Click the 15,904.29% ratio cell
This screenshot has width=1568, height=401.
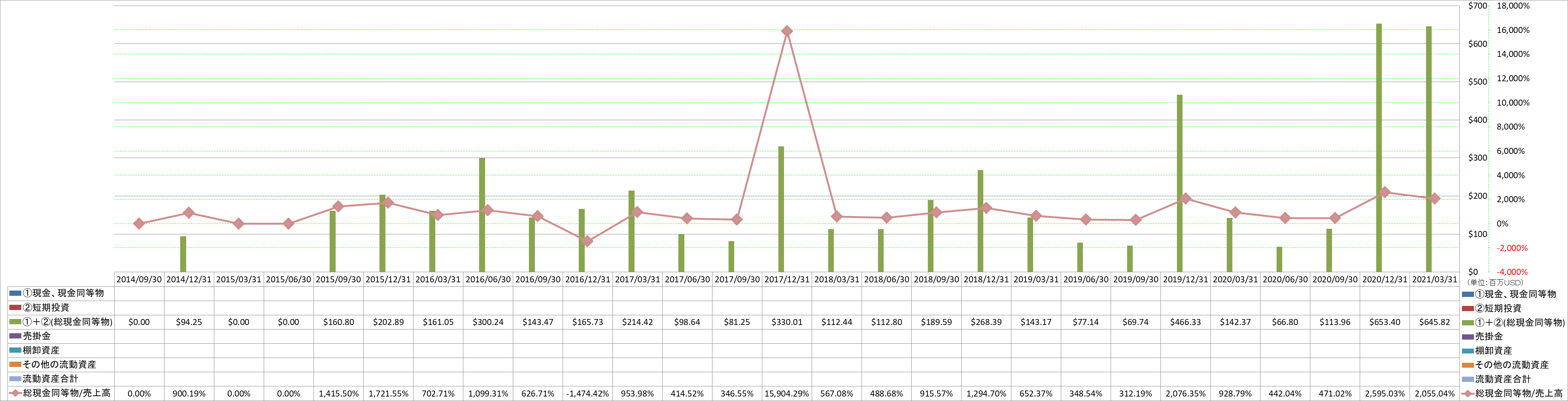click(x=787, y=394)
